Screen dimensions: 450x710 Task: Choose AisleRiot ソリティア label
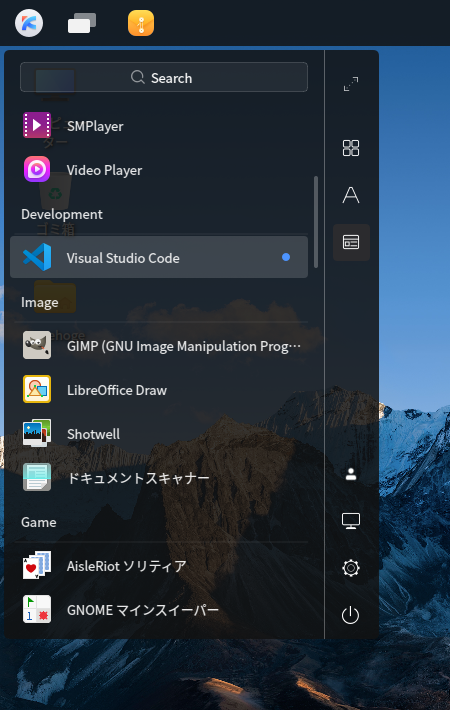coord(127,566)
